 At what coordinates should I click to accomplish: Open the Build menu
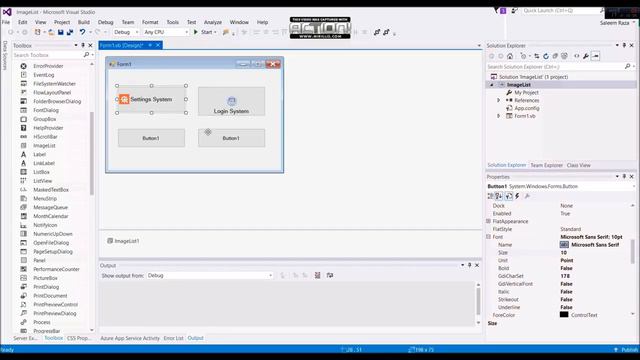(84, 22)
